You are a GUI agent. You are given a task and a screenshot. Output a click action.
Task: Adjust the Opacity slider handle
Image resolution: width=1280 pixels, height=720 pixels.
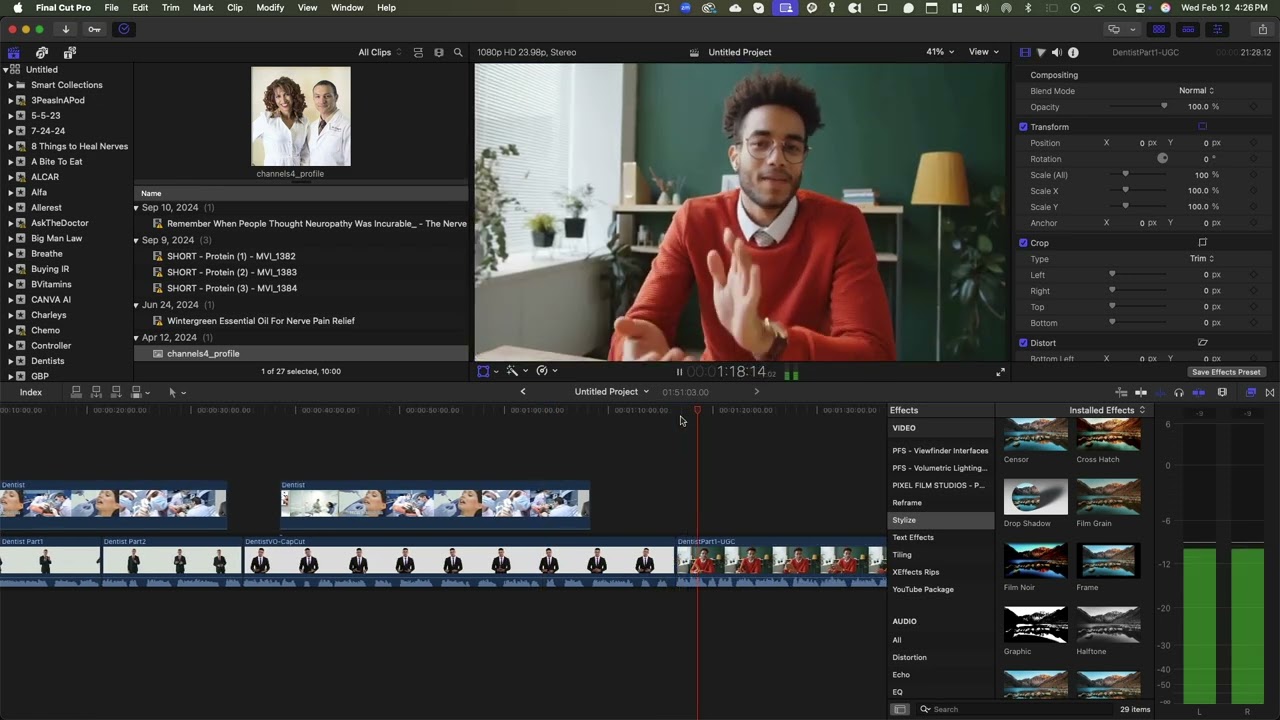(1164, 106)
